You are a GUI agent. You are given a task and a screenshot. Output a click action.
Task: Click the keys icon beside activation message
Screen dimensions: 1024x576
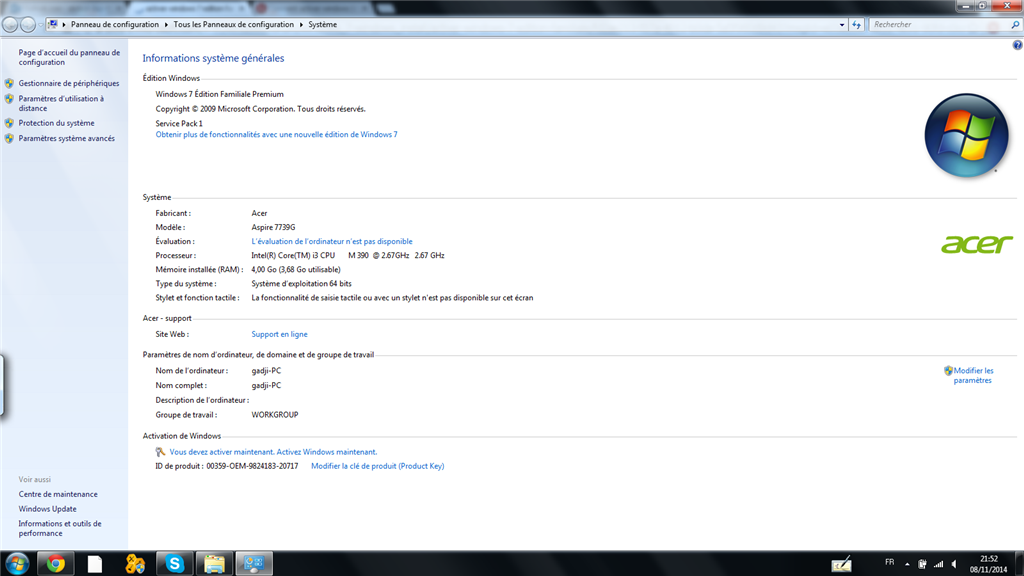(x=161, y=452)
